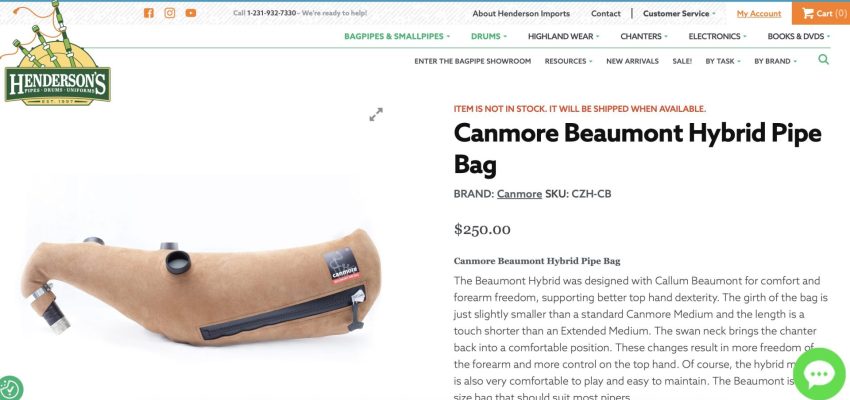Select Enter the Bagpipe Showroom menu item
850x400 pixels.
point(473,61)
